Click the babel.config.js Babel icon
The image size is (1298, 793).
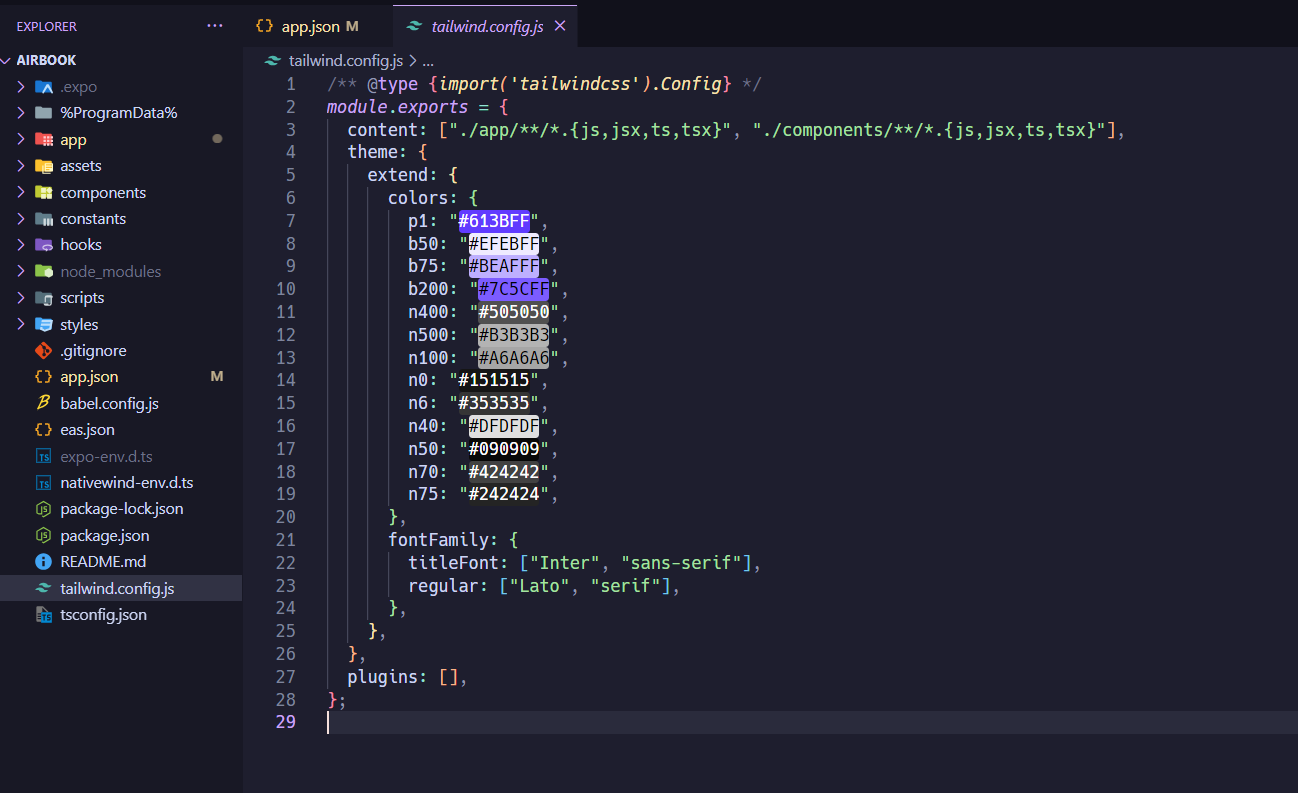pyautogui.click(x=43, y=404)
